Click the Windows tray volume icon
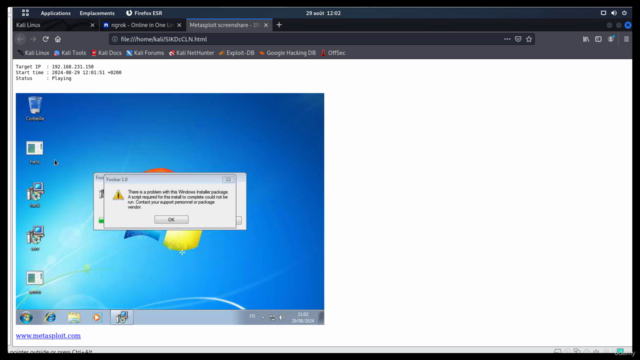Viewport: 640px width, 360px height. (282, 318)
